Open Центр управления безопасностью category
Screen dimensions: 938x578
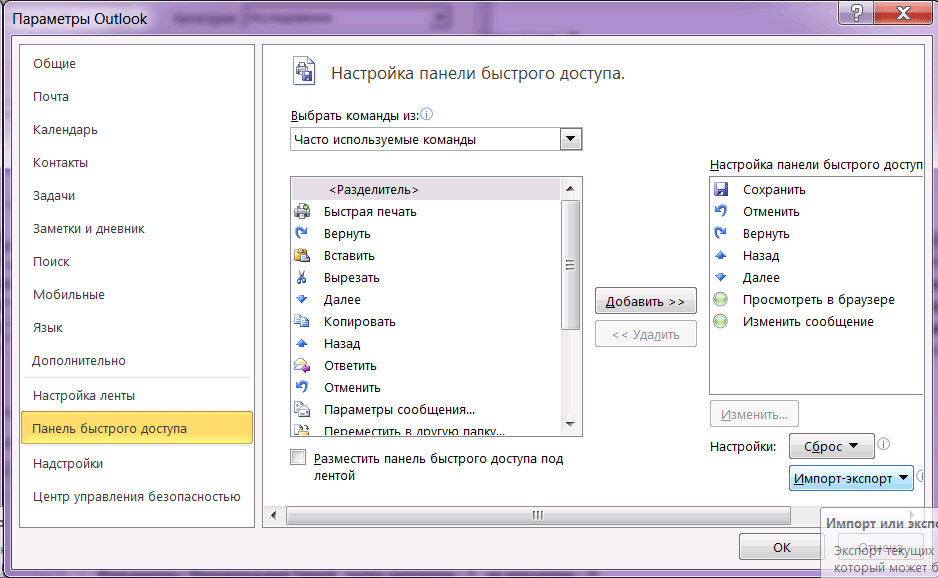[137, 496]
